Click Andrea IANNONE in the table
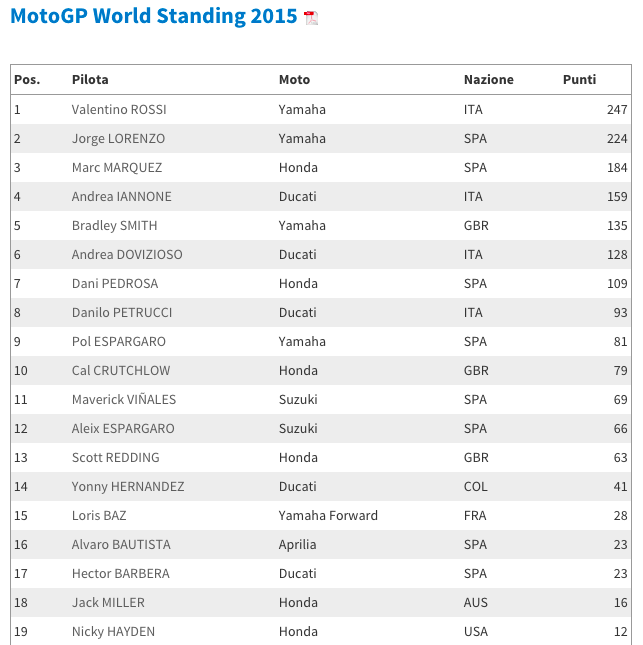Image resolution: width=643 pixels, height=645 pixels. pos(121,197)
